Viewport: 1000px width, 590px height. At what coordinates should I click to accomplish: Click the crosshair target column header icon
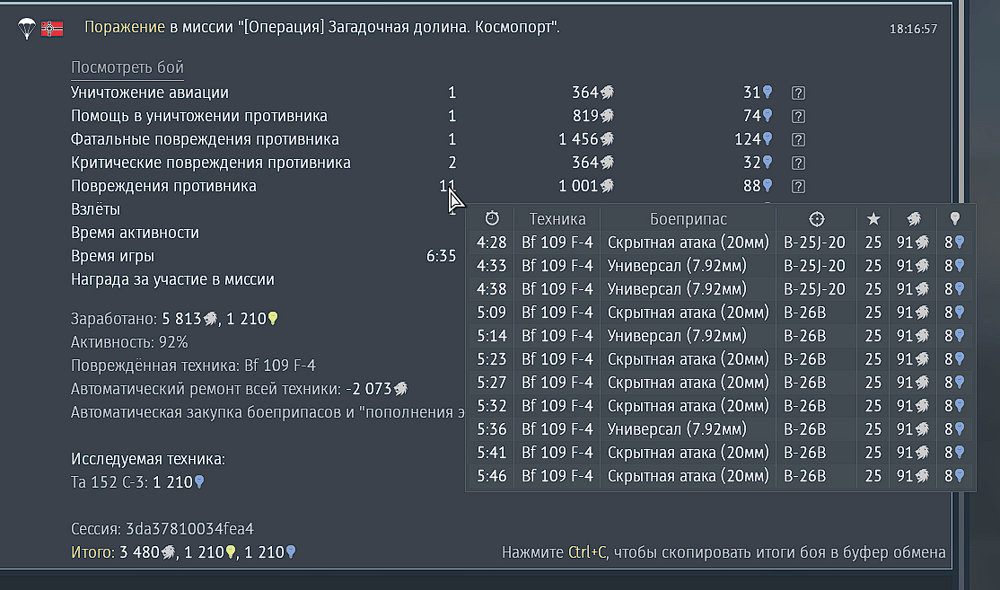[x=816, y=219]
